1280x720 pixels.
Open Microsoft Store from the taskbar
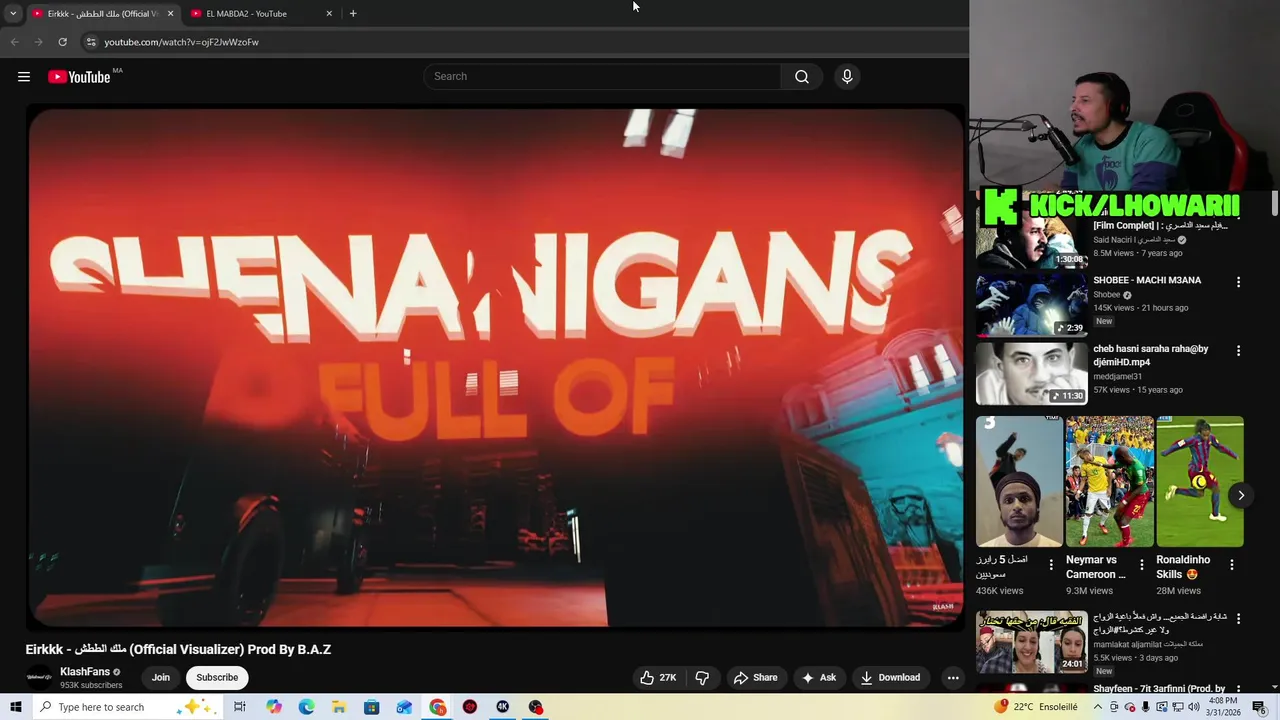pos(371,707)
